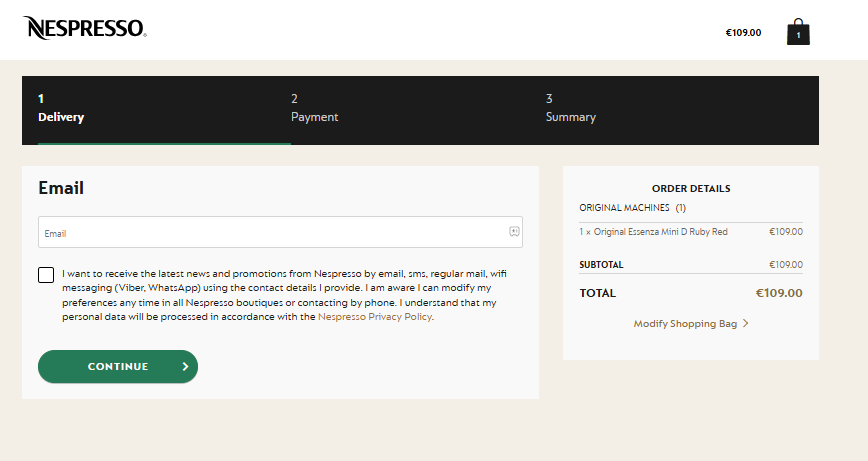Click the chevron beside Modify Shopping Bag

pos(746,323)
